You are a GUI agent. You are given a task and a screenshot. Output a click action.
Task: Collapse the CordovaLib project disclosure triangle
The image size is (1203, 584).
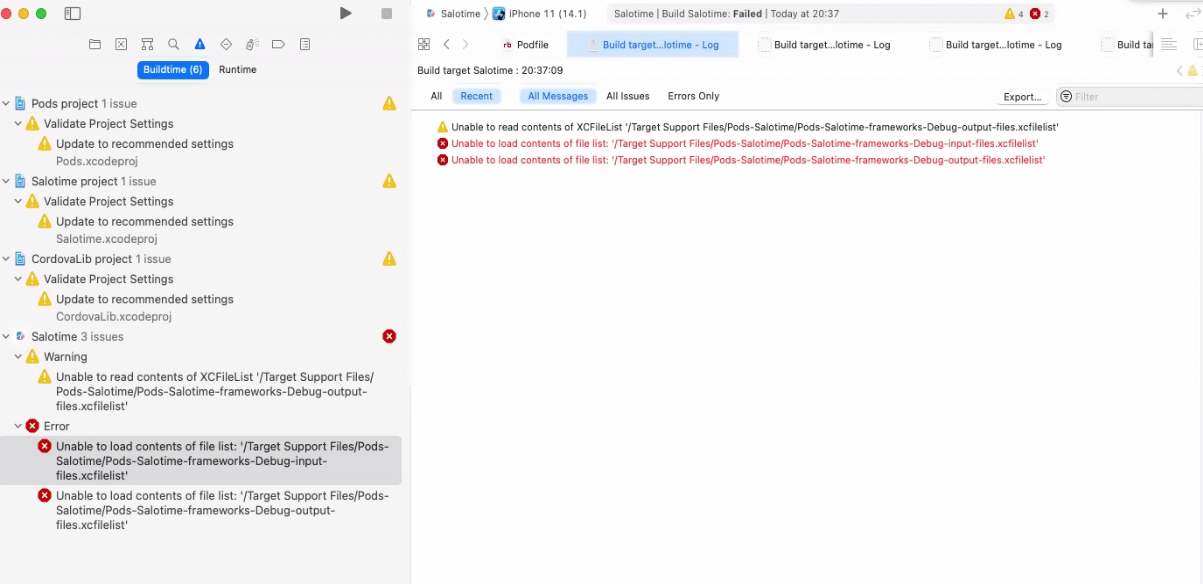pyautogui.click(x=6, y=259)
